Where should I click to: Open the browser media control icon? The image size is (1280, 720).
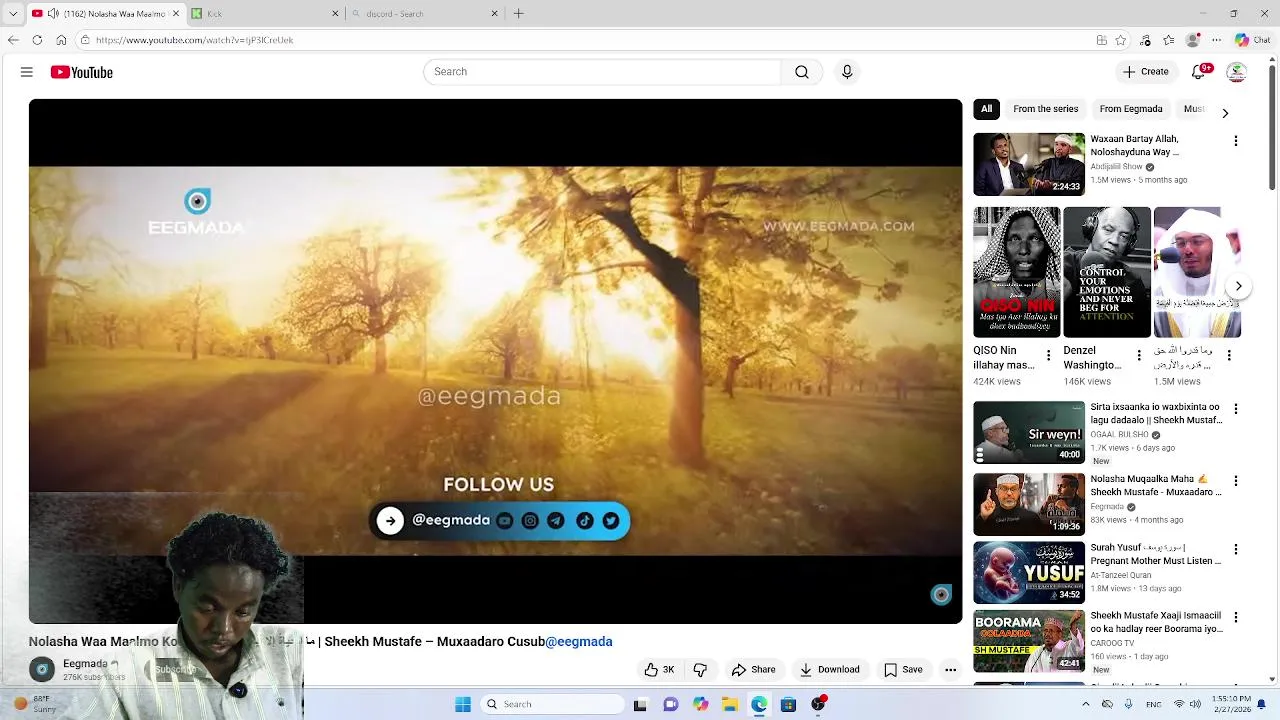(x=1145, y=40)
